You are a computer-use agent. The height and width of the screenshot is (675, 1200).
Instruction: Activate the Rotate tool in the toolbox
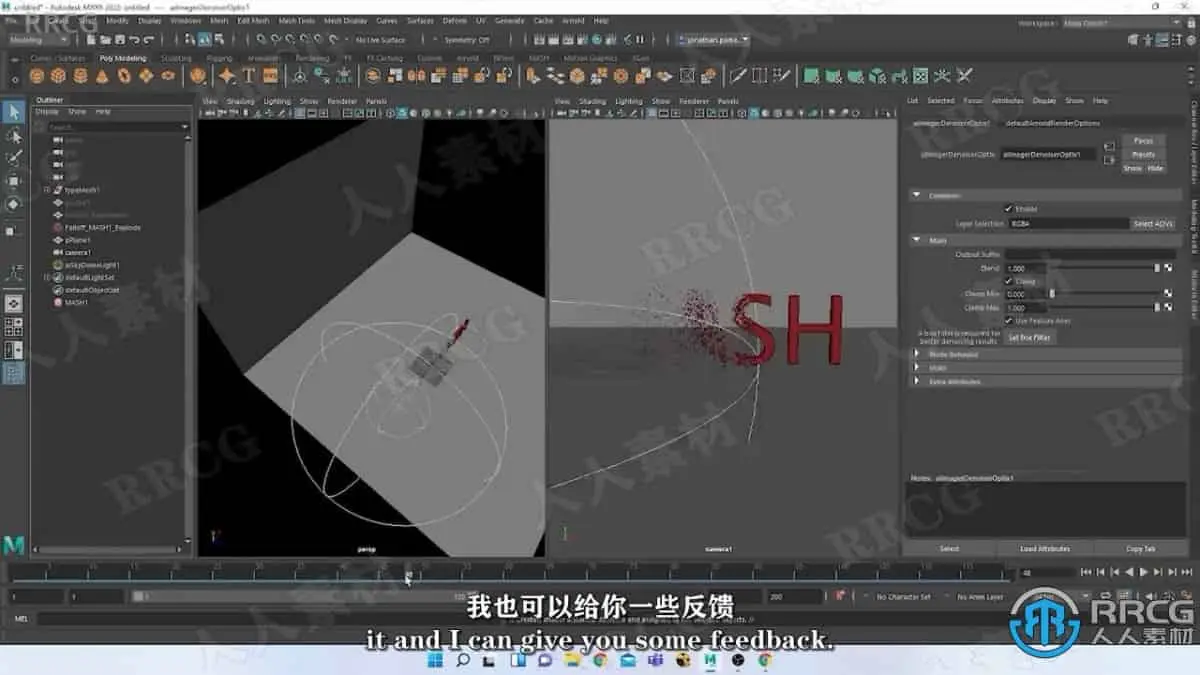(x=14, y=204)
